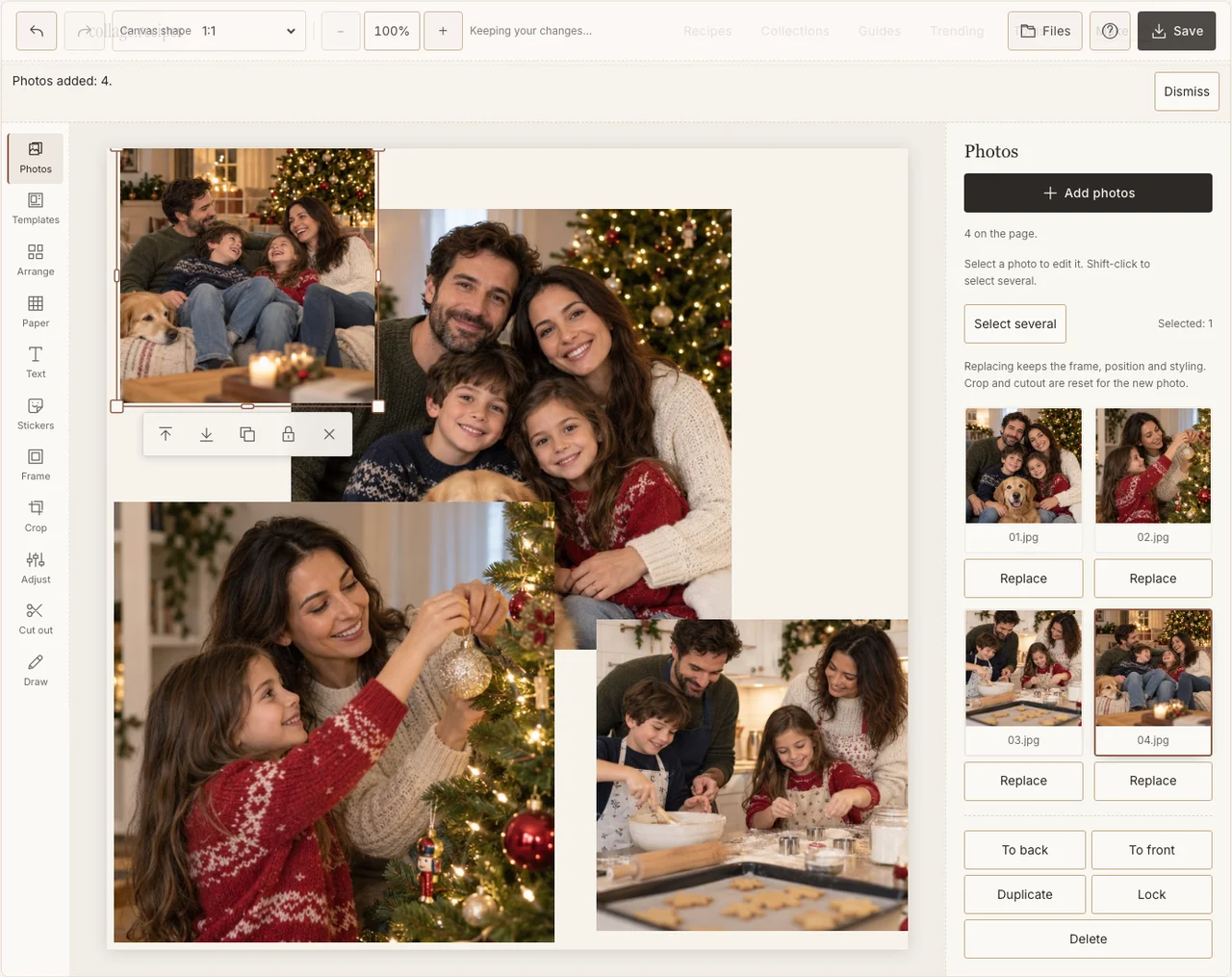The height and width of the screenshot is (977, 1232).
Task: Select the Frame tool
Action: click(36, 465)
